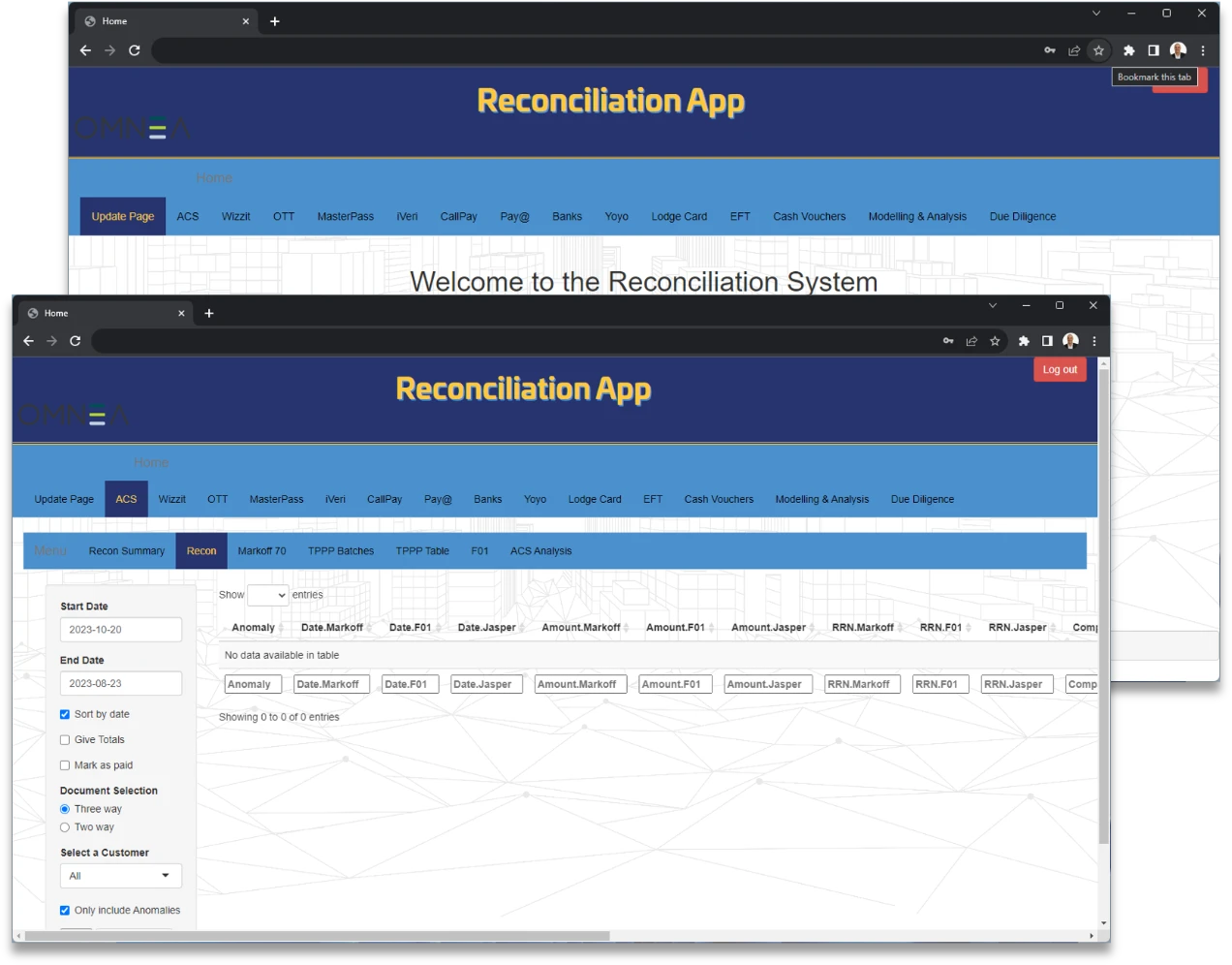Select Wizzit in front window navigation
This screenshot has width=1232, height=965.
172,500
